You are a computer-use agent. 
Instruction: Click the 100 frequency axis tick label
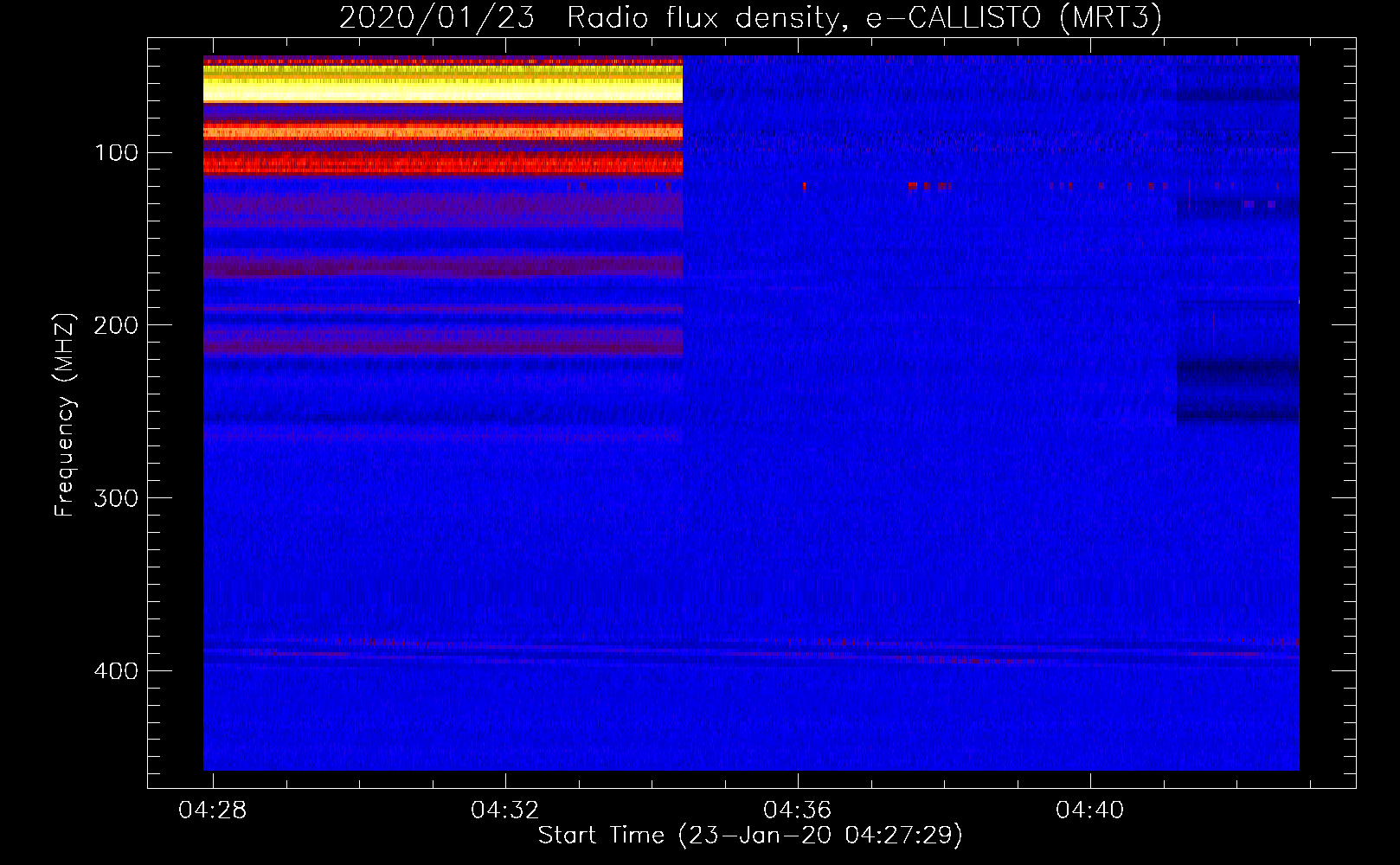(x=116, y=153)
